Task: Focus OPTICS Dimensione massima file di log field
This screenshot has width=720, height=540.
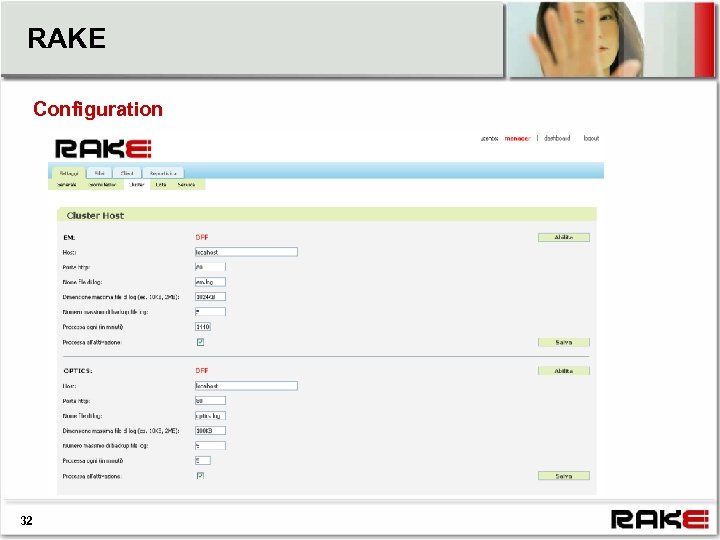Action: tap(210, 431)
